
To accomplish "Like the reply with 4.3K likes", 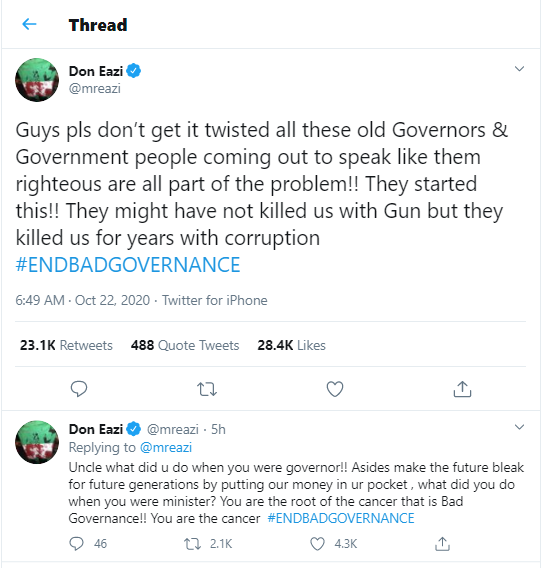I will click(318, 544).
